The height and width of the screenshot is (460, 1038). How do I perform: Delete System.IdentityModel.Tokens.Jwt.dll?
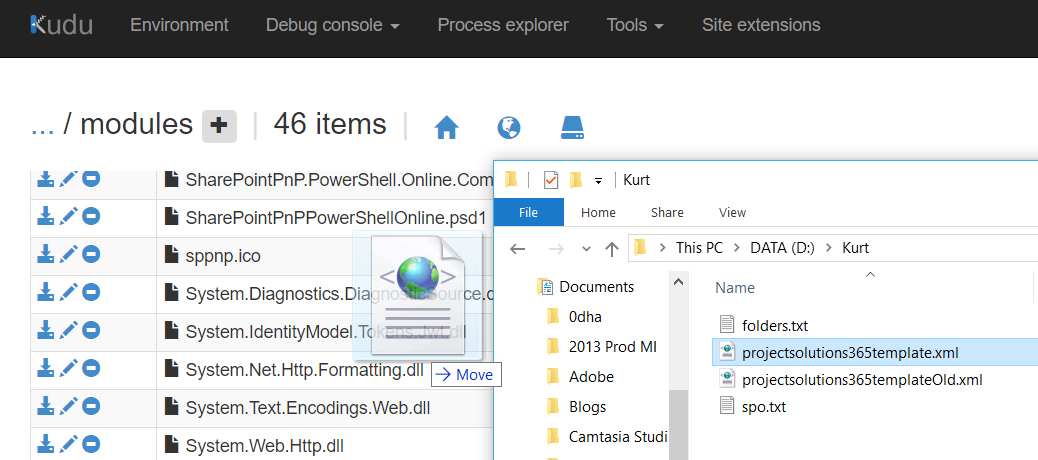pos(91,330)
